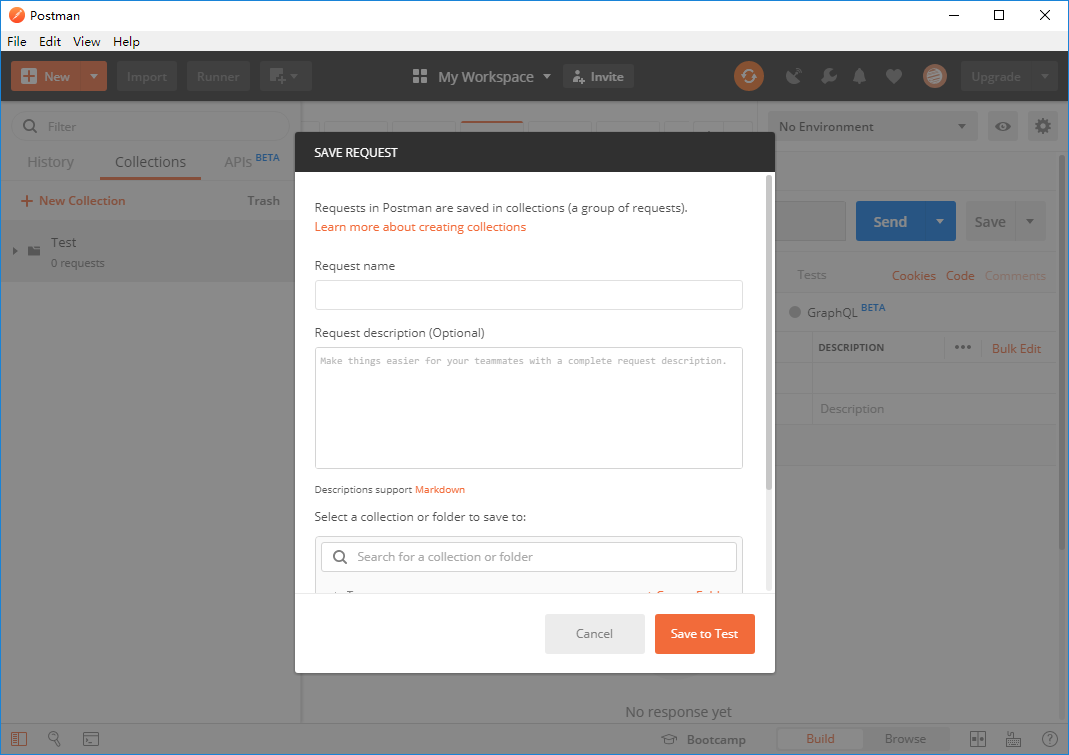This screenshot has width=1069, height=755.
Task: Open the File menu
Action: [x=17, y=41]
